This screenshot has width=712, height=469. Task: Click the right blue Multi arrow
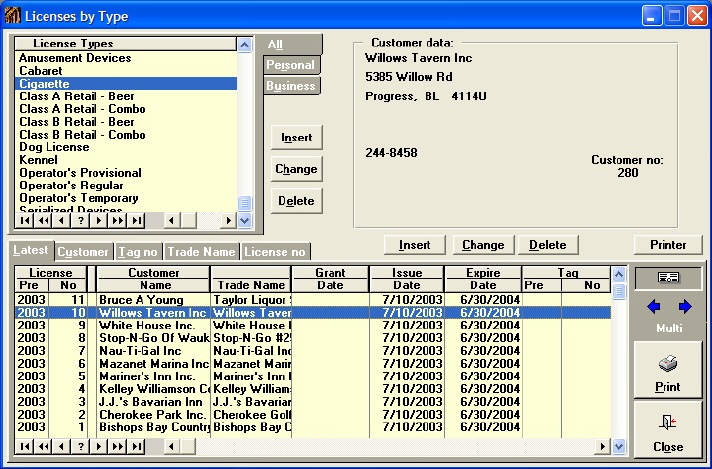pyautogui.click(x=684, y=307)
